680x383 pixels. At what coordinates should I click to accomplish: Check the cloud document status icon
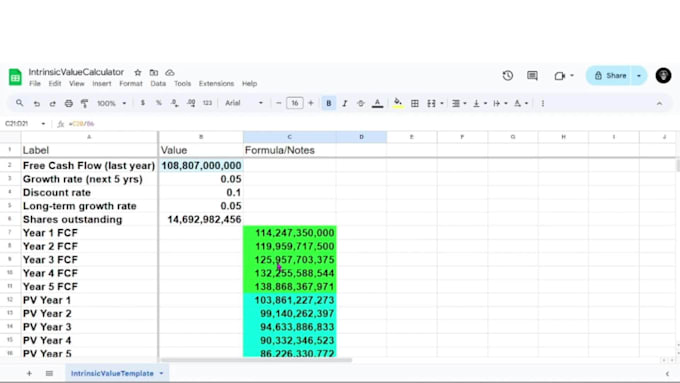tap(170, 72)
